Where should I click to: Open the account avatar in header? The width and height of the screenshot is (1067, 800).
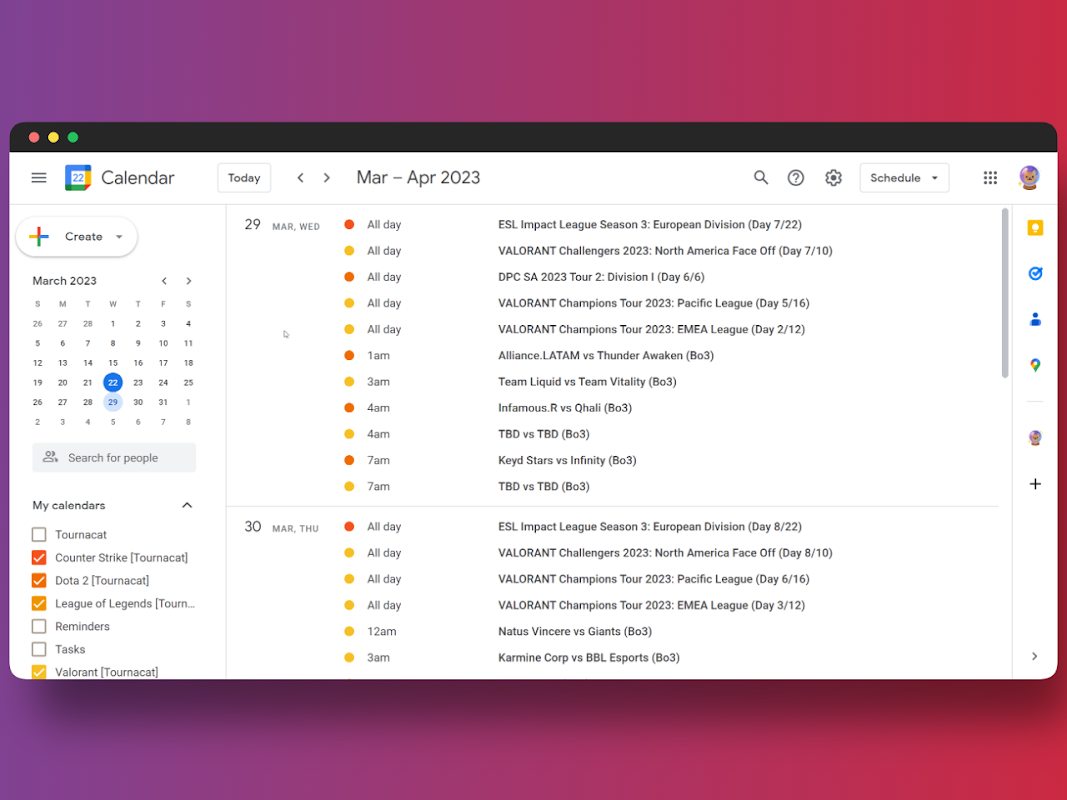point(1029,178)
